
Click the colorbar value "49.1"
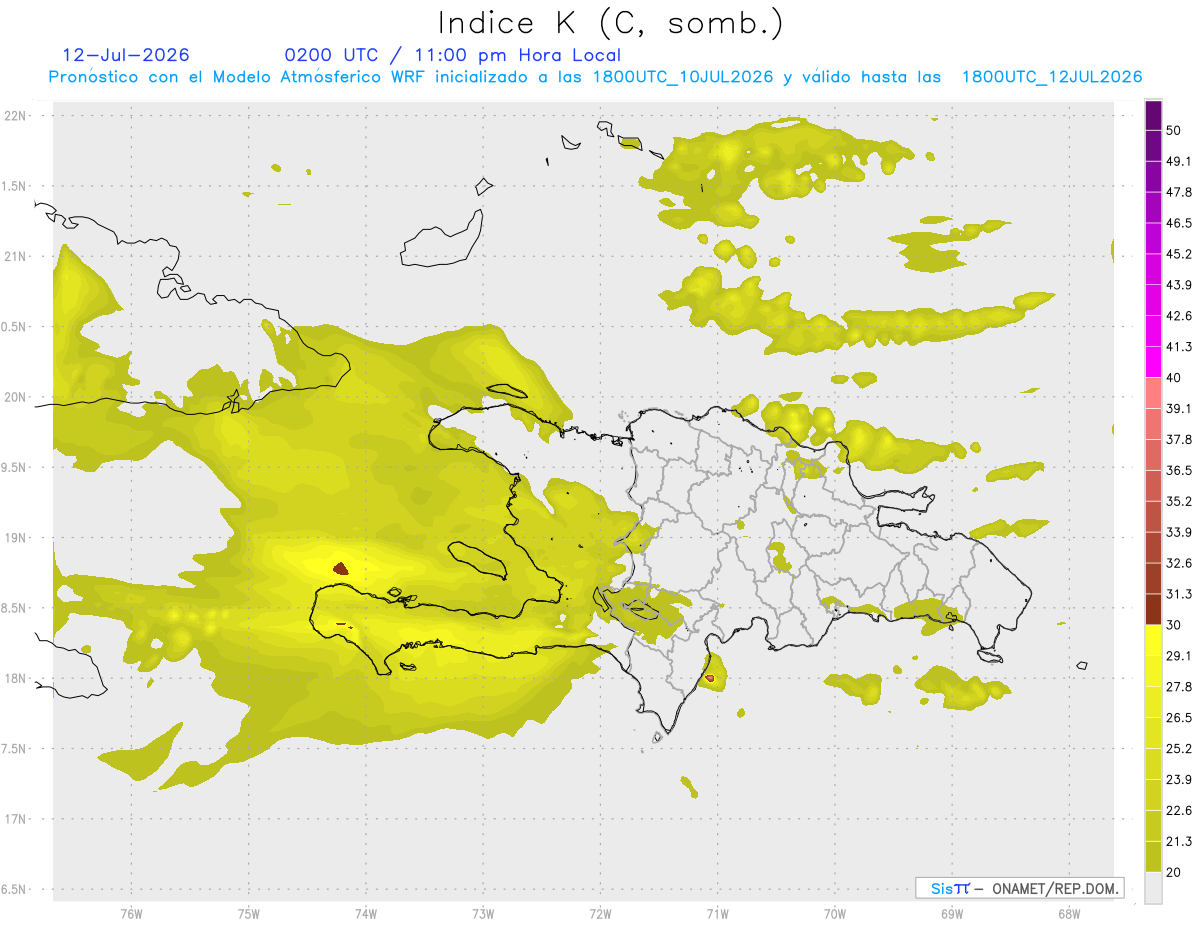[1179, 161]
